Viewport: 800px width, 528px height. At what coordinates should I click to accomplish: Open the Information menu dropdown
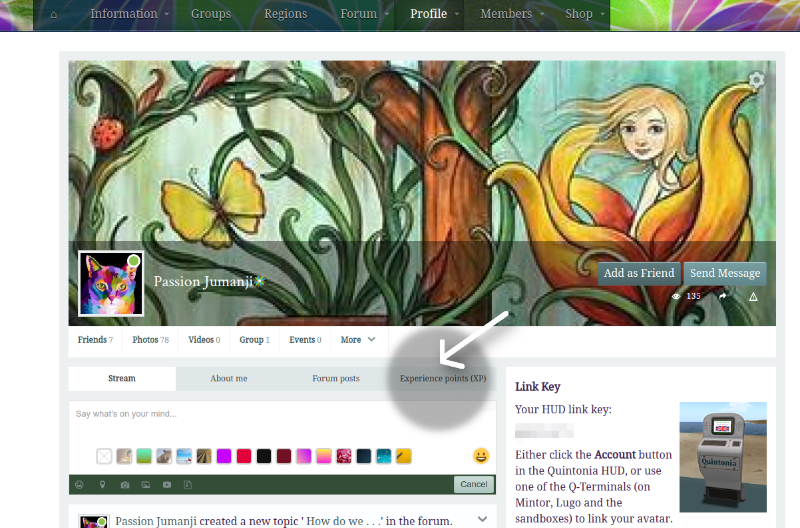click(130, 15)
